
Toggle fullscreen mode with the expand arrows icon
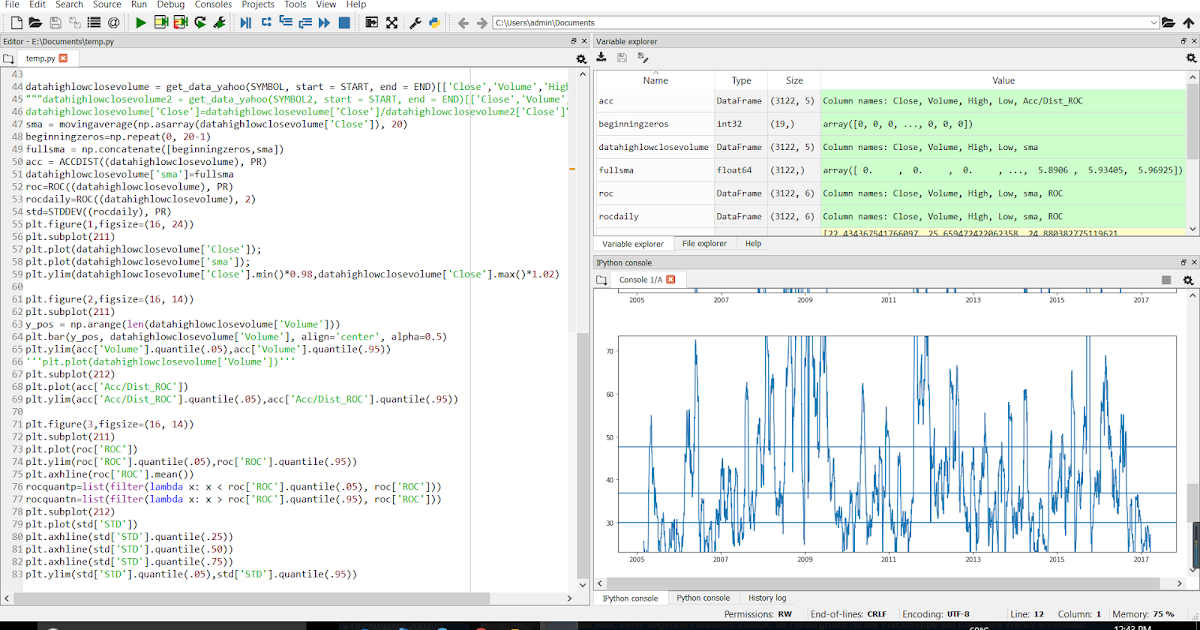392,22
